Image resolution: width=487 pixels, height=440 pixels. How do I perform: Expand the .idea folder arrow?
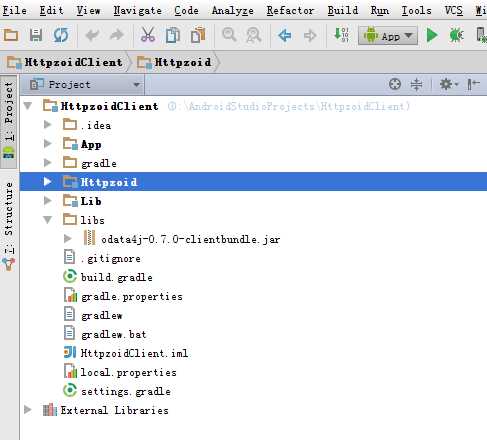pos(48,125)
